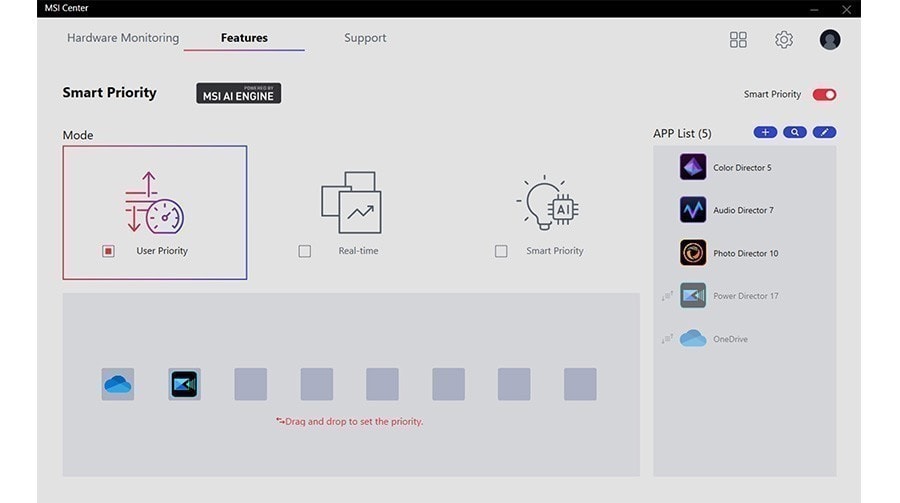Turn off the Smart Priority switch
The width and height of the screenshot is (900, 503).
(824, 94)
